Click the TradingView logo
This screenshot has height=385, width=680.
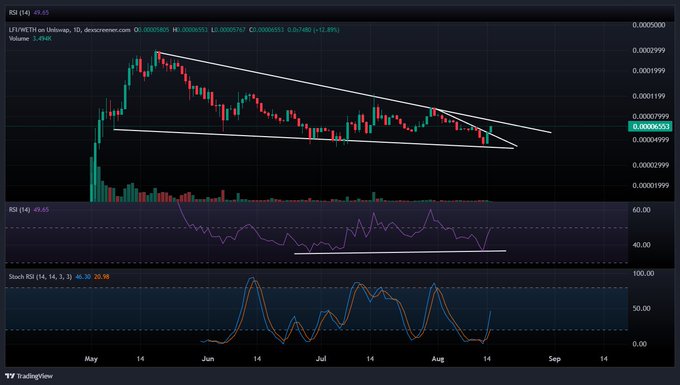[29, 376]
